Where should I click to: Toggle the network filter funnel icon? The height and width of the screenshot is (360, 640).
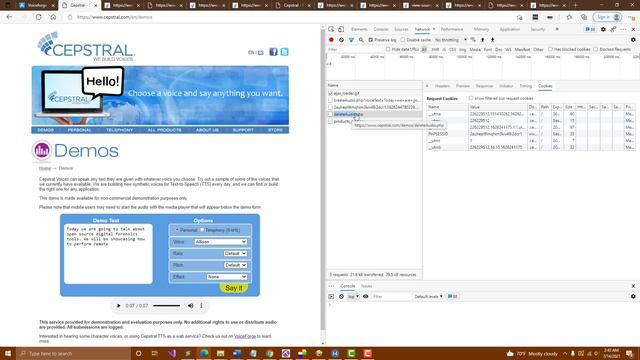click(x=351, y=40)
